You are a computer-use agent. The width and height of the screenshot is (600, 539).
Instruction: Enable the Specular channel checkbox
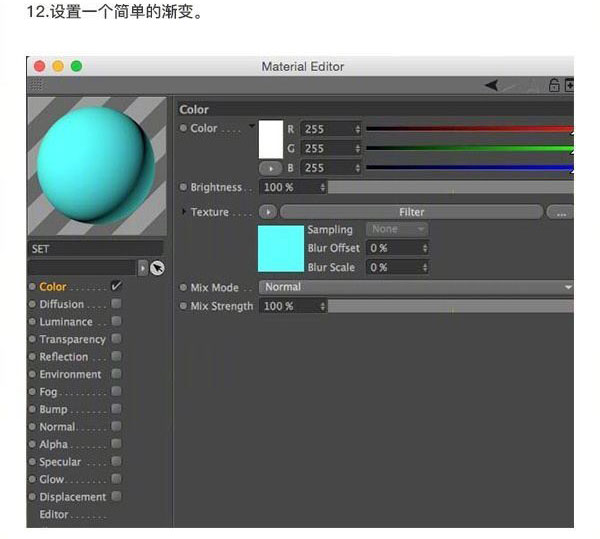coord(116,461)
